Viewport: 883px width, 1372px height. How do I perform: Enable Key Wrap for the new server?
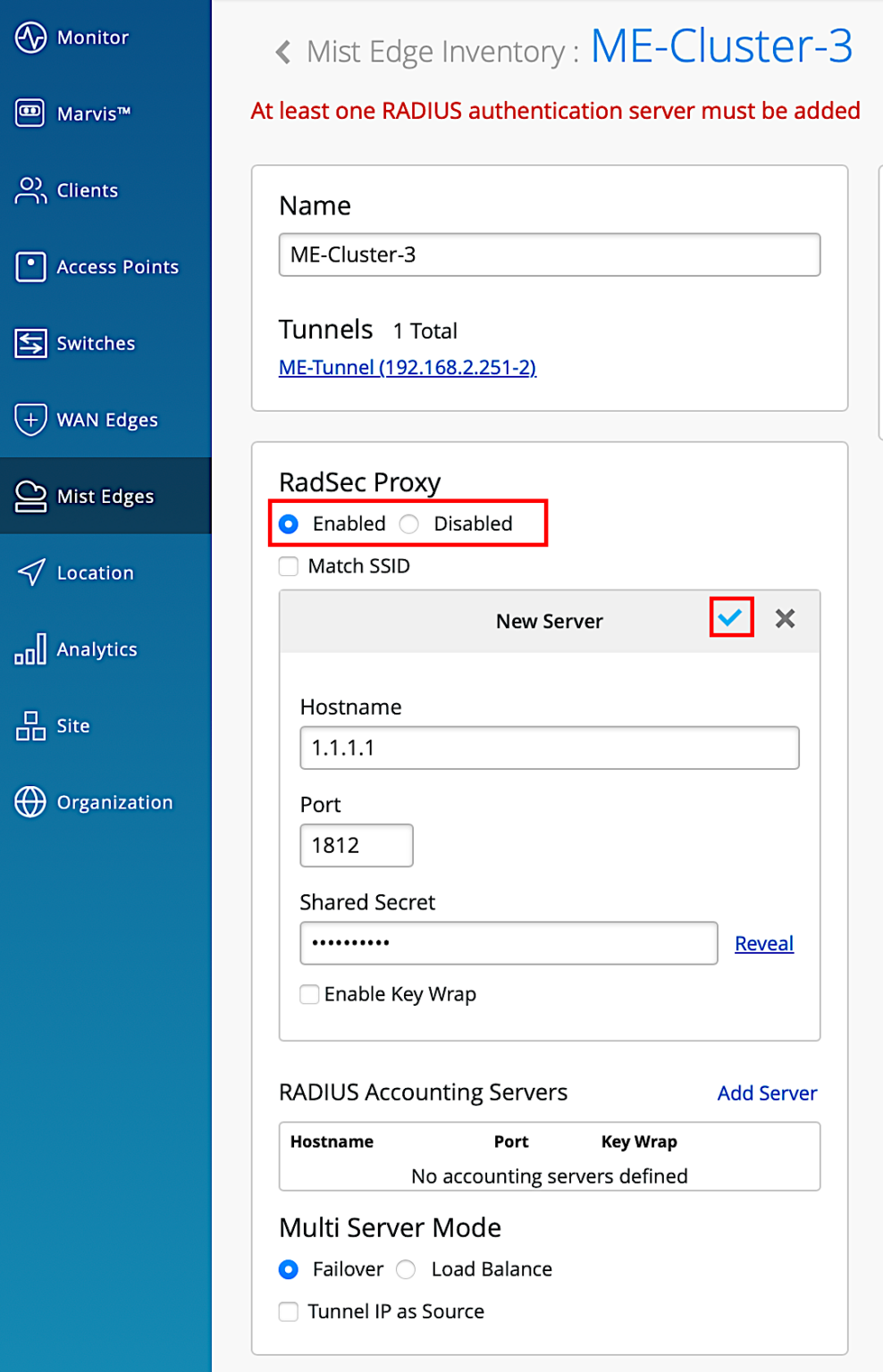308,994
